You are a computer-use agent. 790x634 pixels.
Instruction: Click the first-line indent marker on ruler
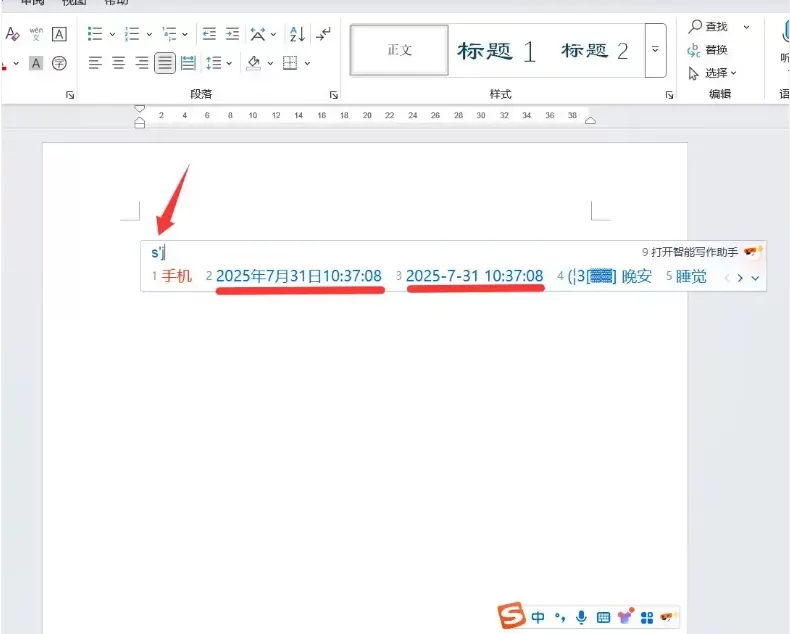pyautogui.click(x=140, y=108)
